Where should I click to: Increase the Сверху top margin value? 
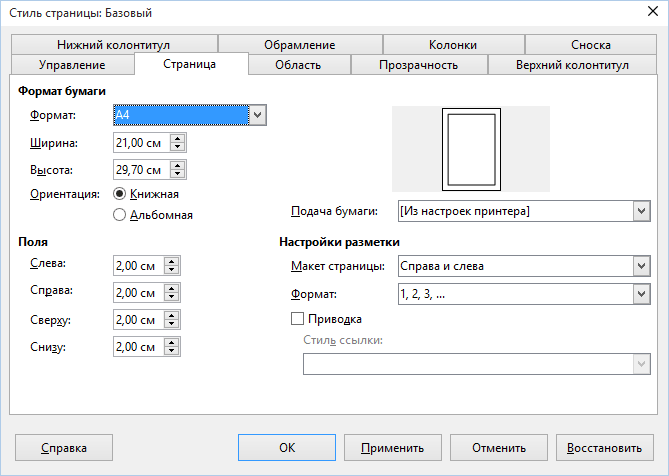(172, 316)
